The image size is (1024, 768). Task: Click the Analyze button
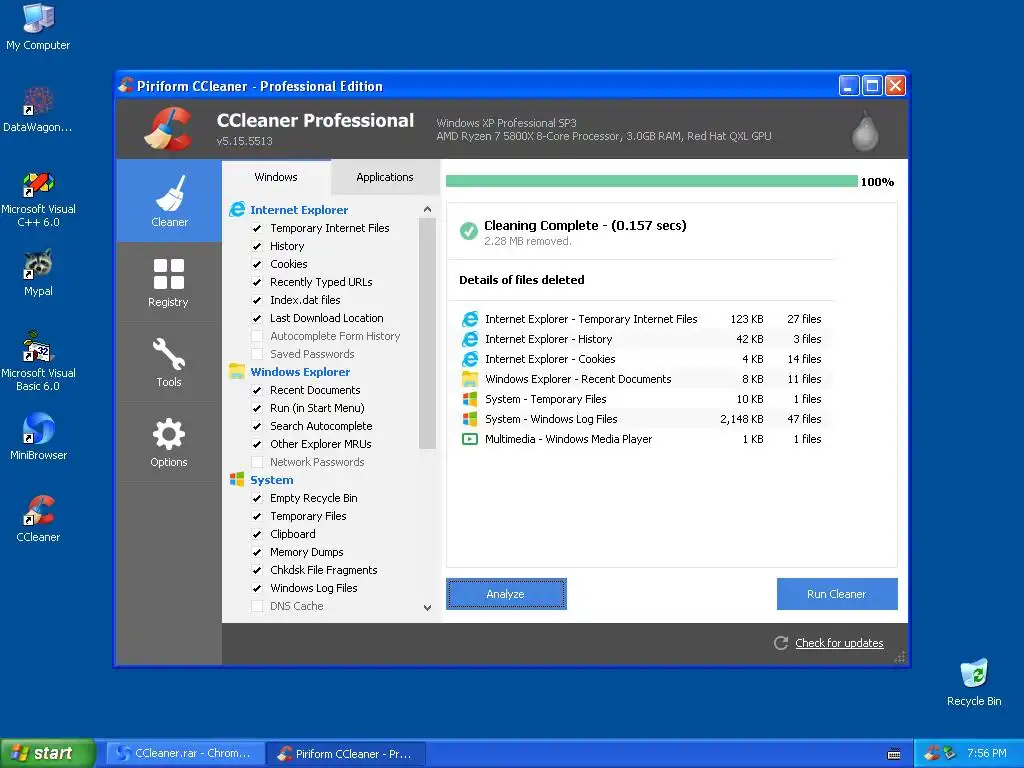coord(506,594)
